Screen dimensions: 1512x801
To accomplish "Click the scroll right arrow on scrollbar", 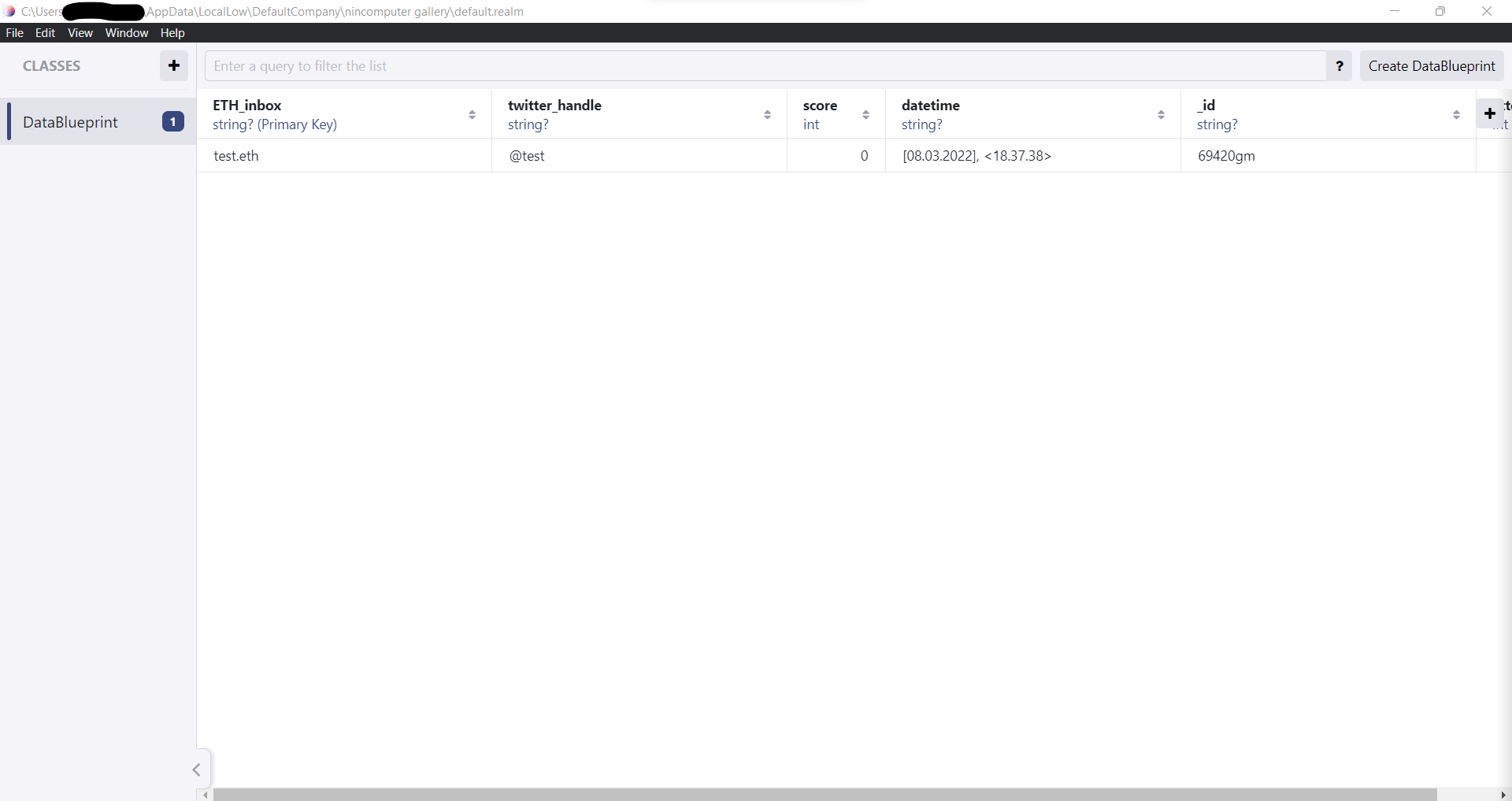I will (1504, 795).
